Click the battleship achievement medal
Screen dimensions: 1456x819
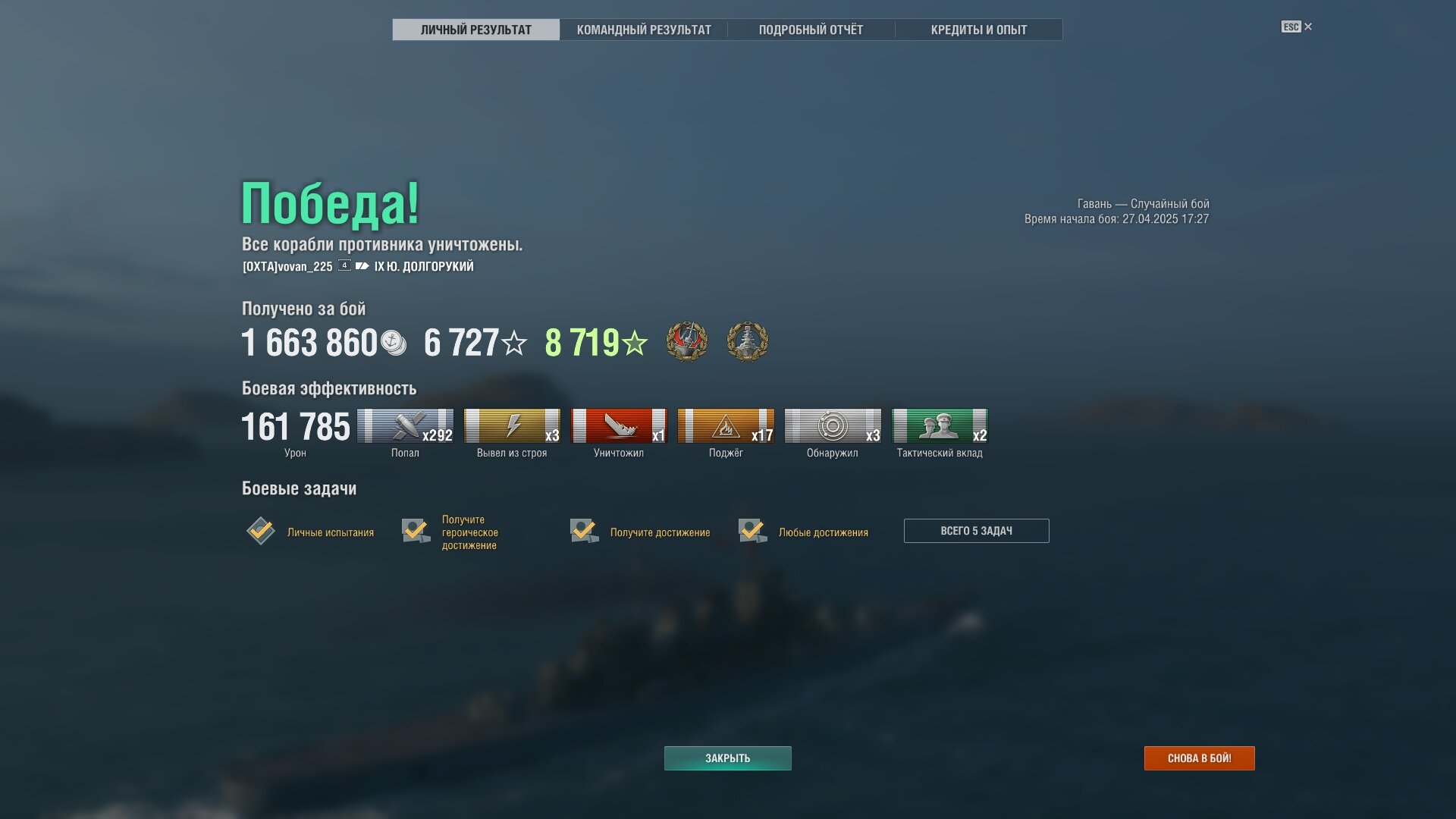tap(747, 341)
